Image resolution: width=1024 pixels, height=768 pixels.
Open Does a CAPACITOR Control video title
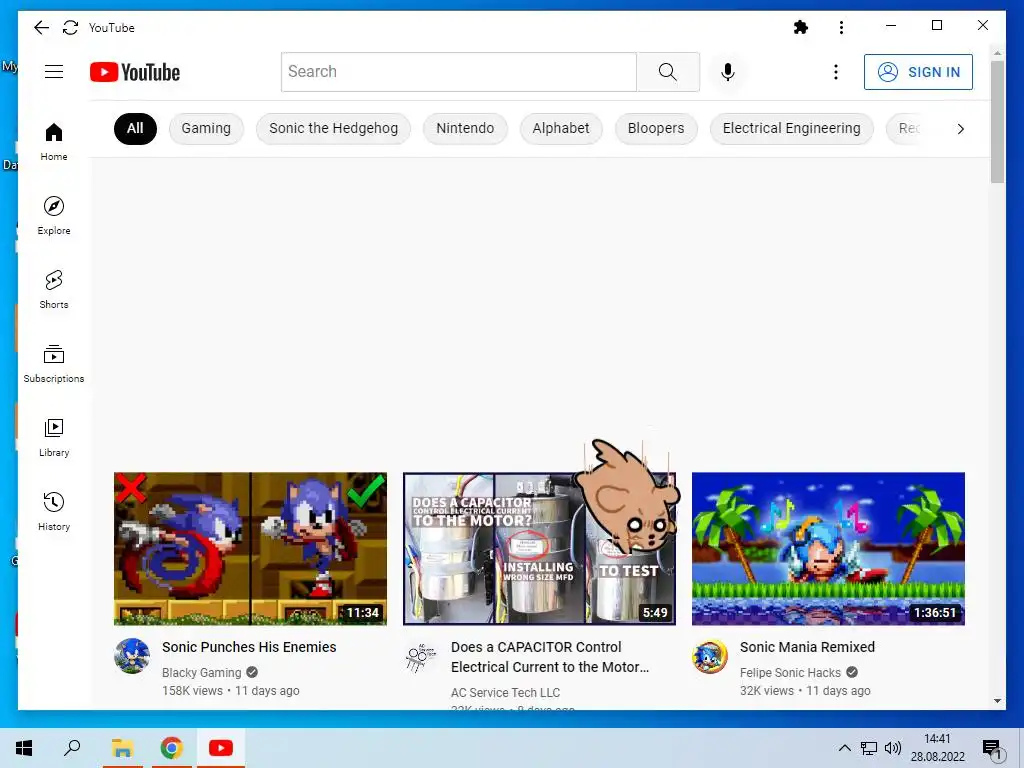[x=550, y=657]
